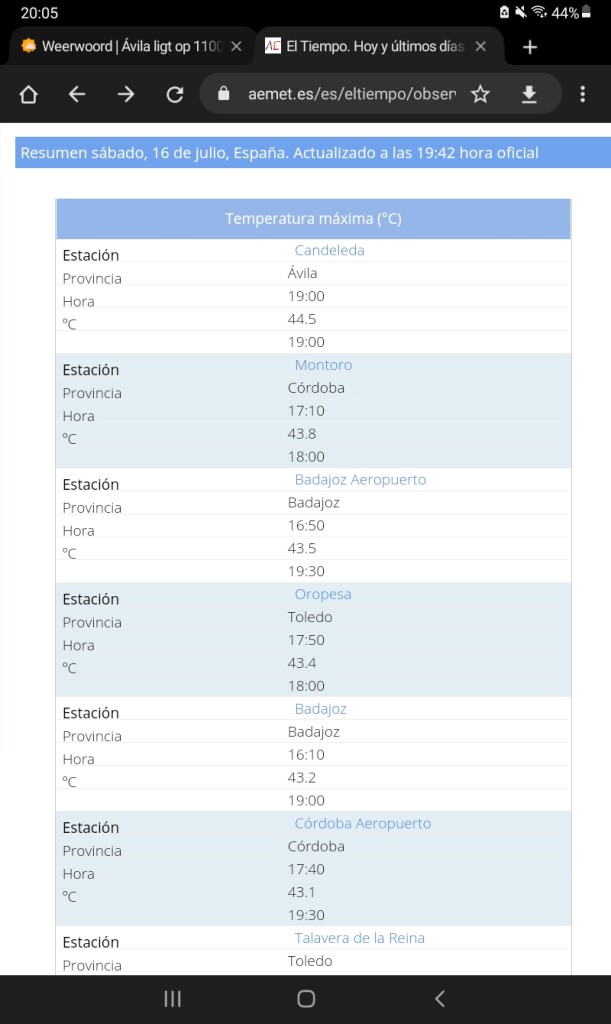Open the browser downloads
Screen dimensions: 611x1024
point(529,94)
